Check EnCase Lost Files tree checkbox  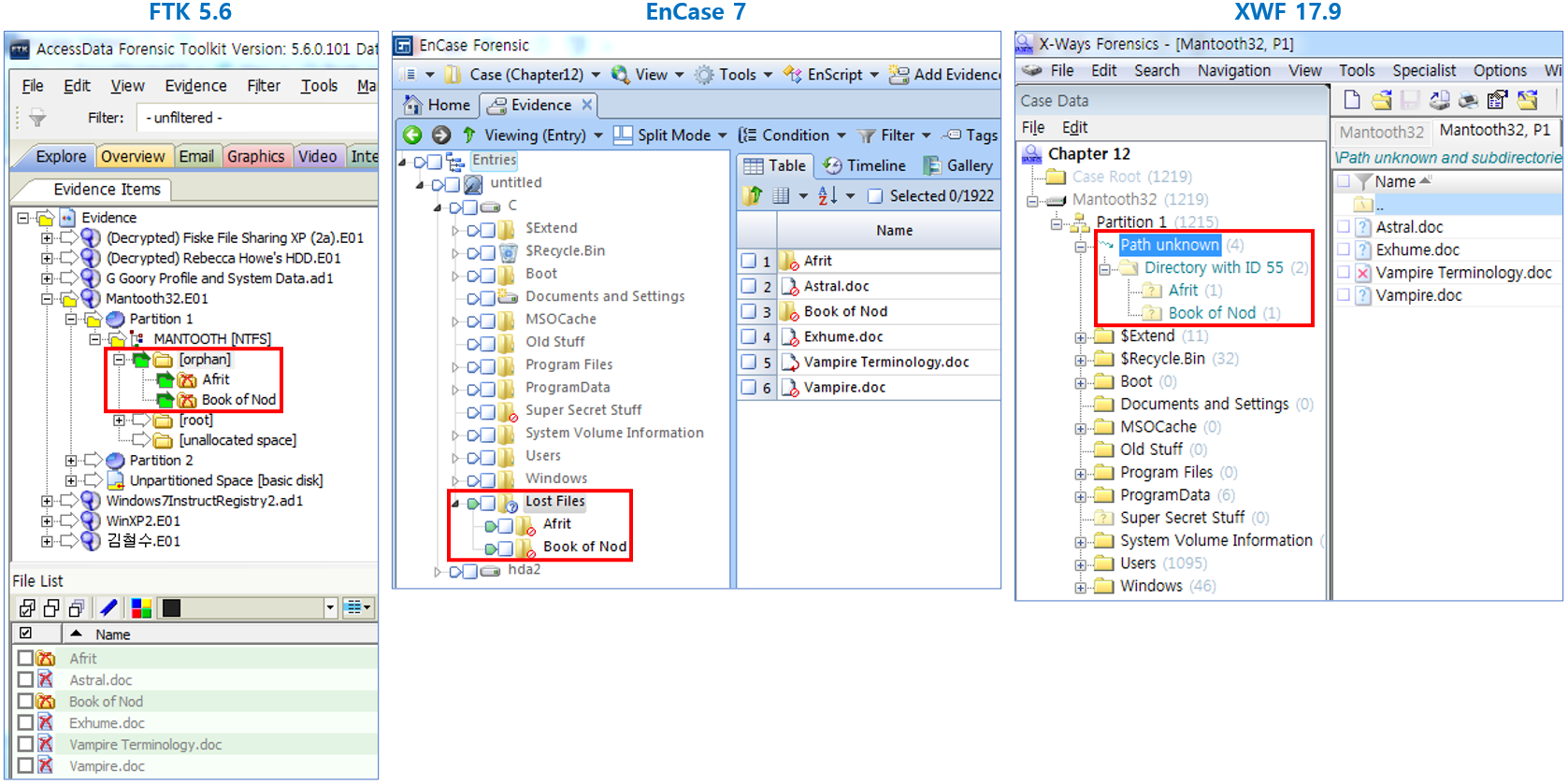point(488,503)
